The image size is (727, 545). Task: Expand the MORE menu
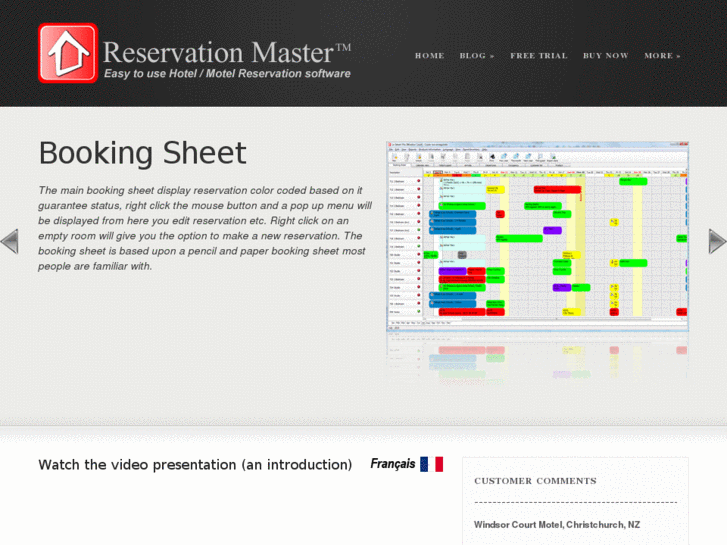662,56
